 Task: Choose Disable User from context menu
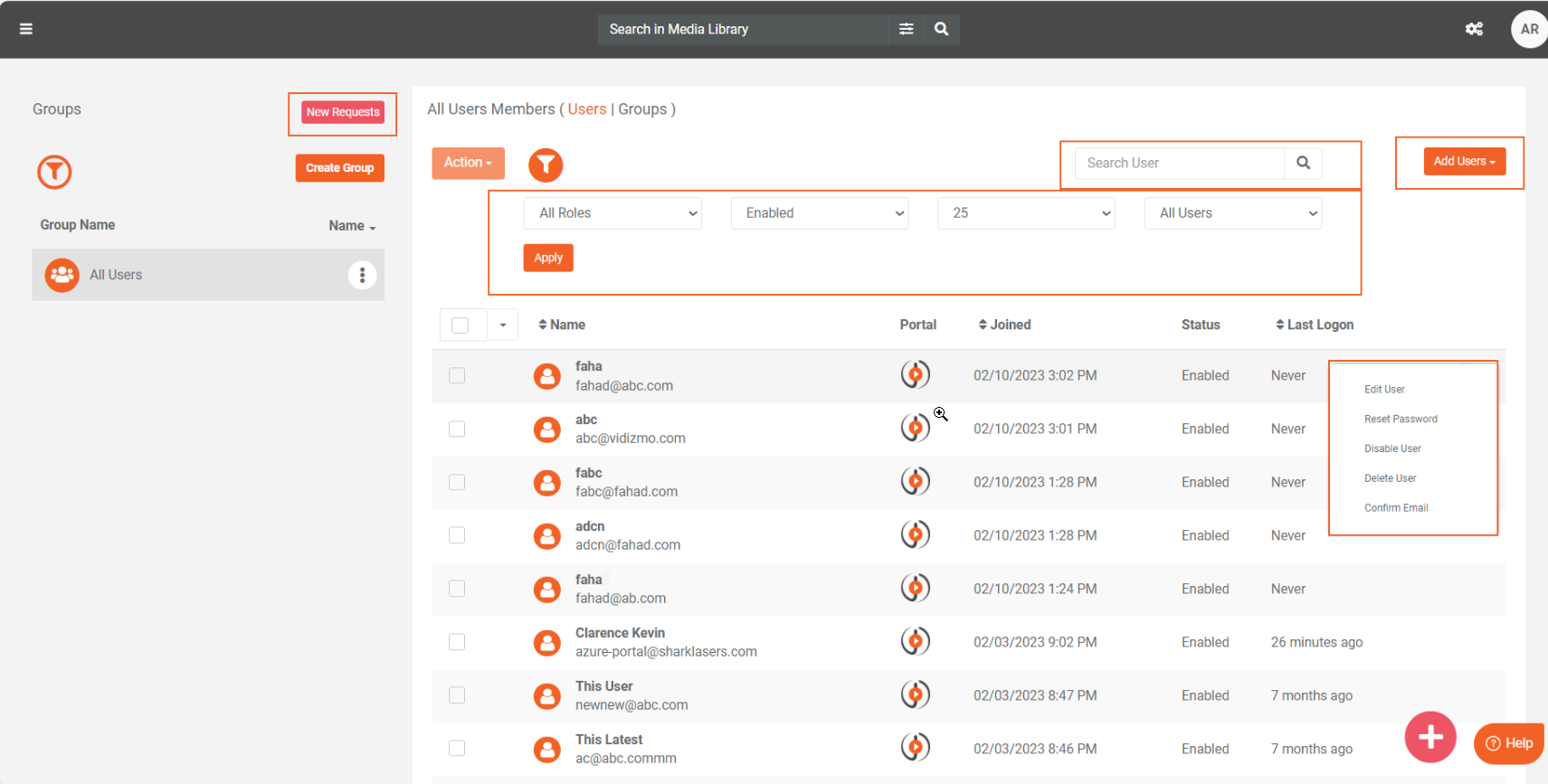pos(1392,449)
